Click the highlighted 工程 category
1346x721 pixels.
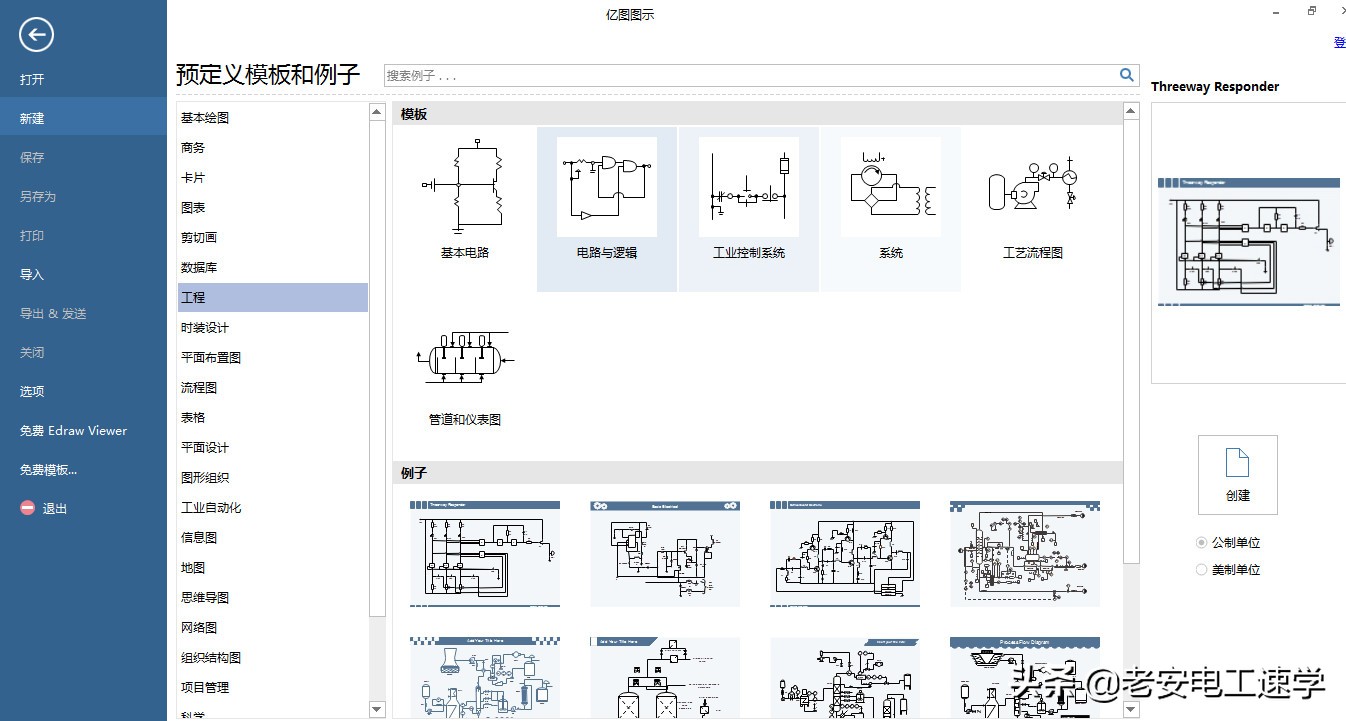[x=273, y=298]
